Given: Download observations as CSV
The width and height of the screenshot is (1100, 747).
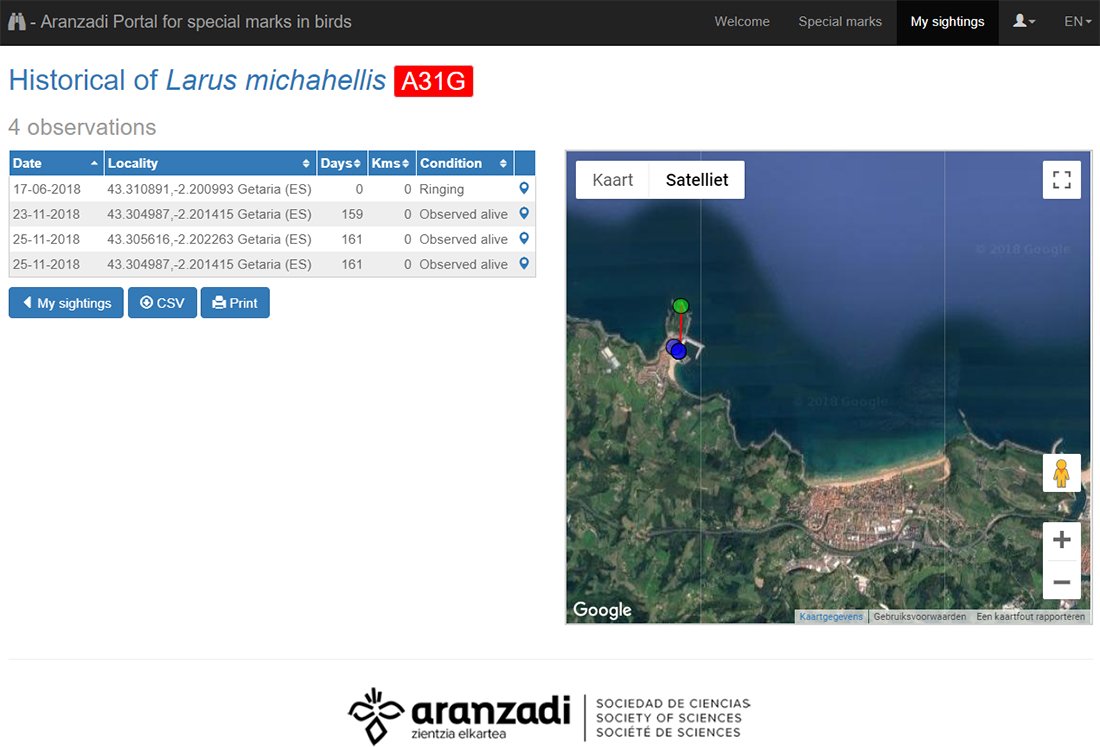Looking at the screenshot, I should (162, 303).
